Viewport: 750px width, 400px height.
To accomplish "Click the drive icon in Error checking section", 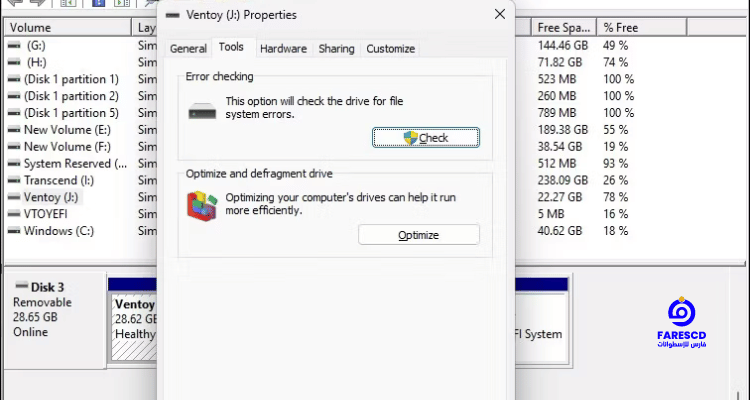I will (x=202, y=111).
